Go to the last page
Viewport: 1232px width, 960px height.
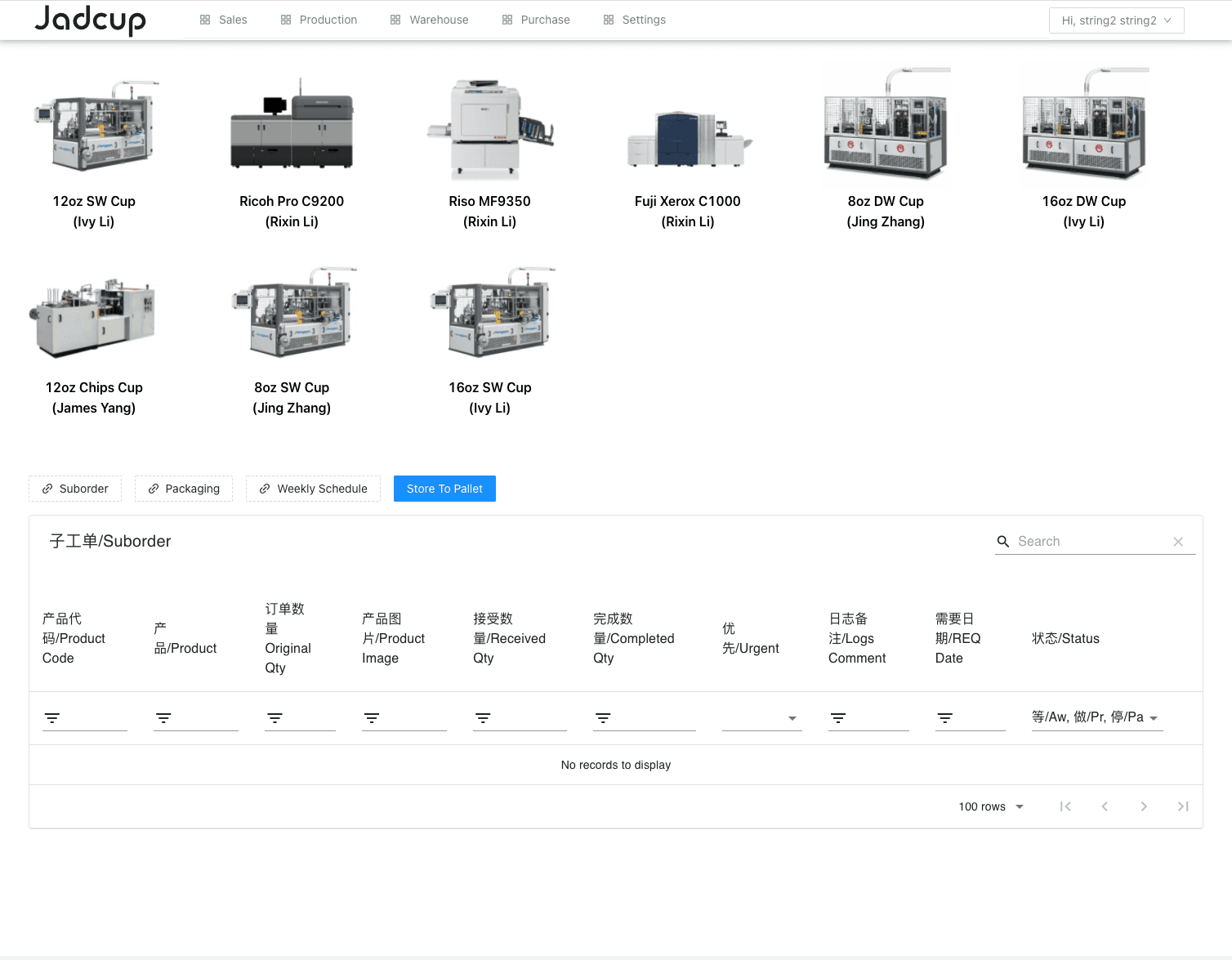click(1183, 806)
